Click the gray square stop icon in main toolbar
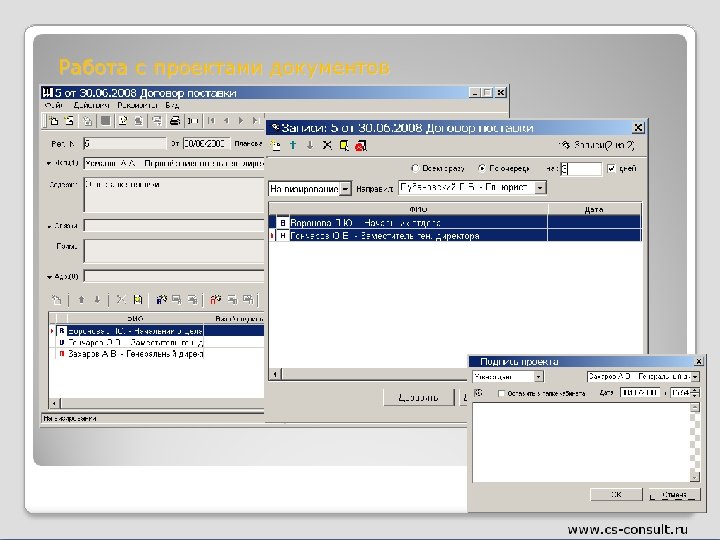 click(106, 121)
